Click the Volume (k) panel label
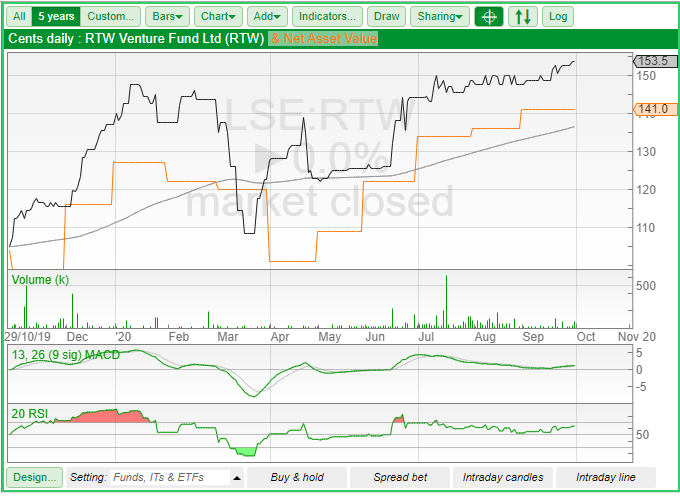 (x=40, y=280)
